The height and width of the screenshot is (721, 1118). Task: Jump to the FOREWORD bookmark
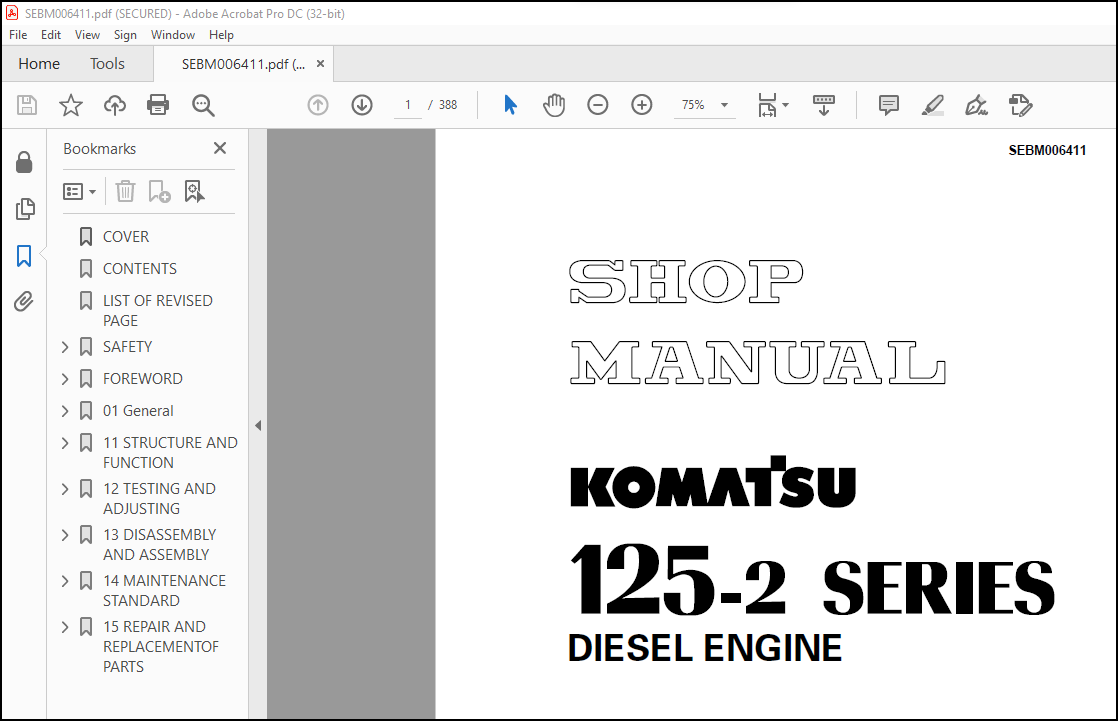coord(143,379)
